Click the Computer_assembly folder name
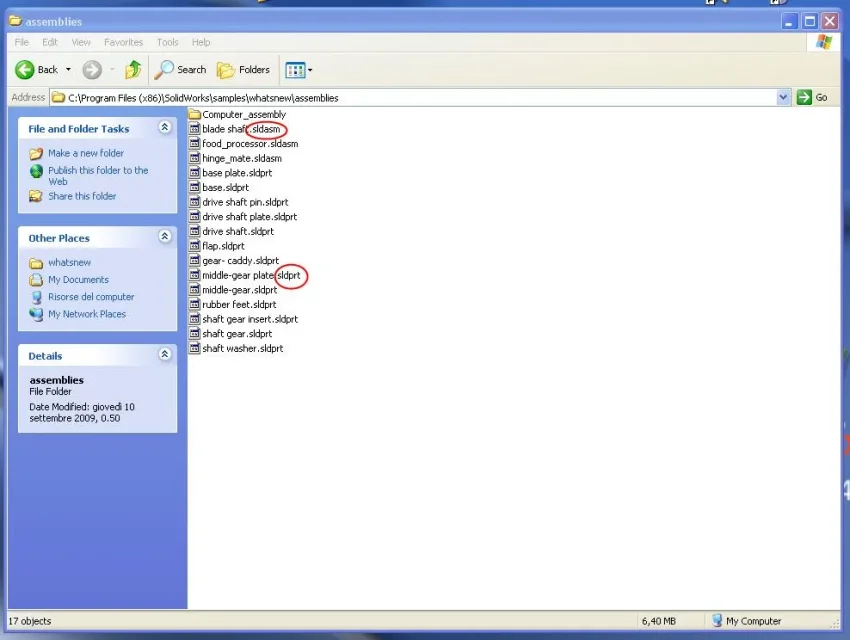Image resolution: width=850 pixels, height=640 pixels. pos(243,115)
